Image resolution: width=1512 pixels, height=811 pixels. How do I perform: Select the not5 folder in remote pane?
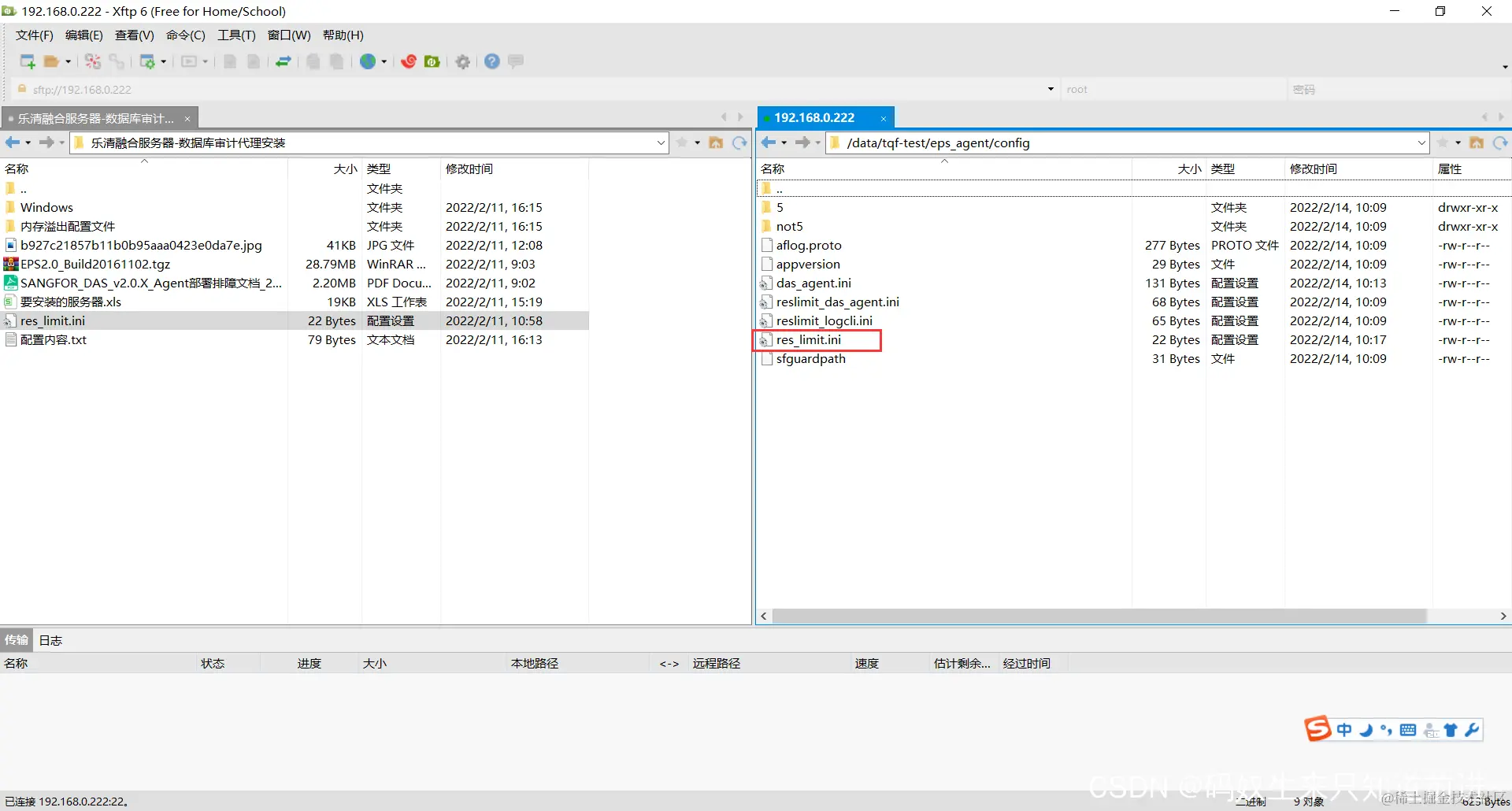pyautogui.click(x=789, y=227)
